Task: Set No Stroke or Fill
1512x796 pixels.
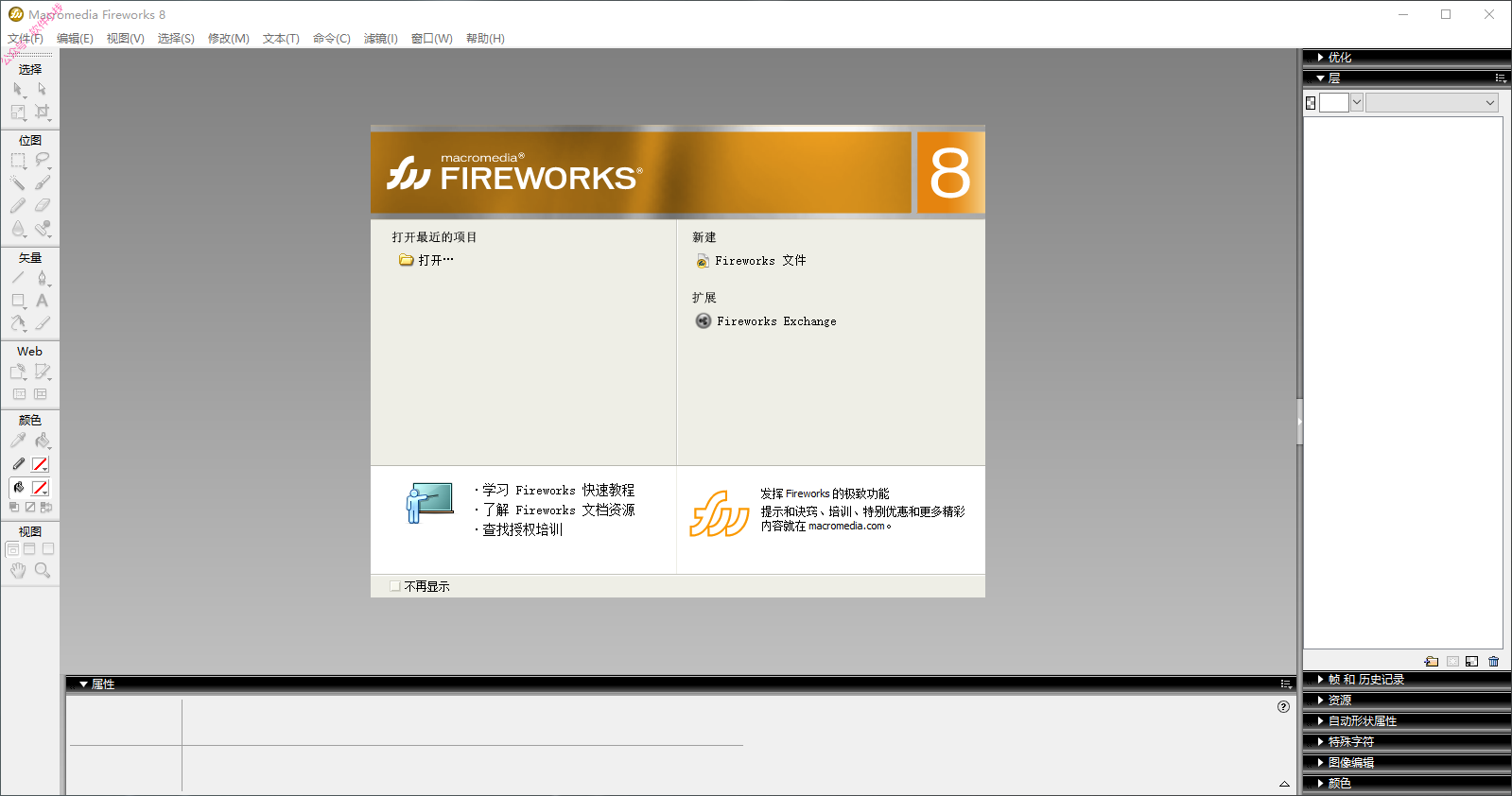Action: (30, 508)
